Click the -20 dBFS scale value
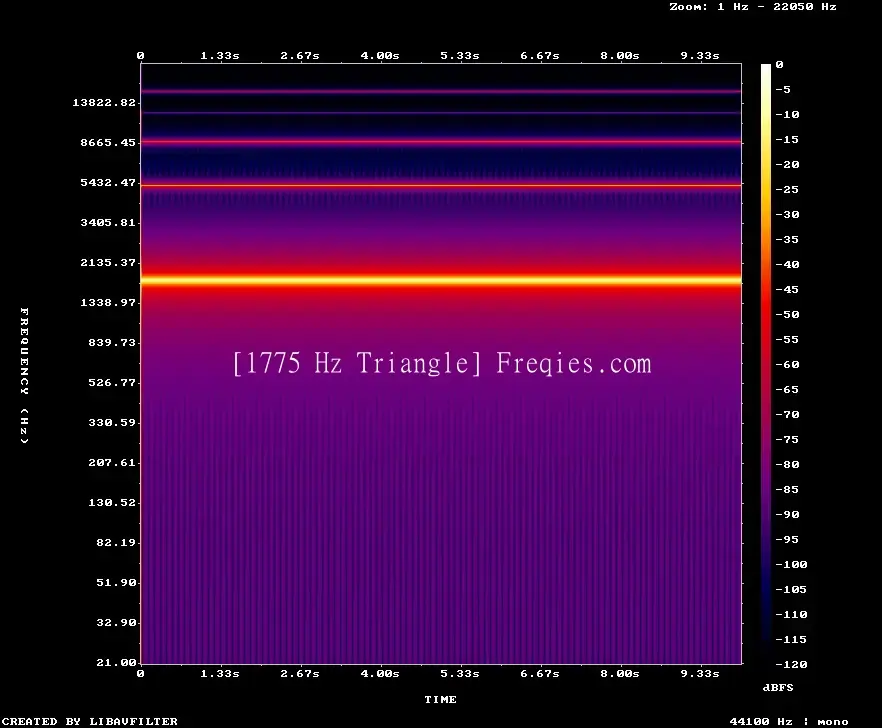 coord(787,164)
